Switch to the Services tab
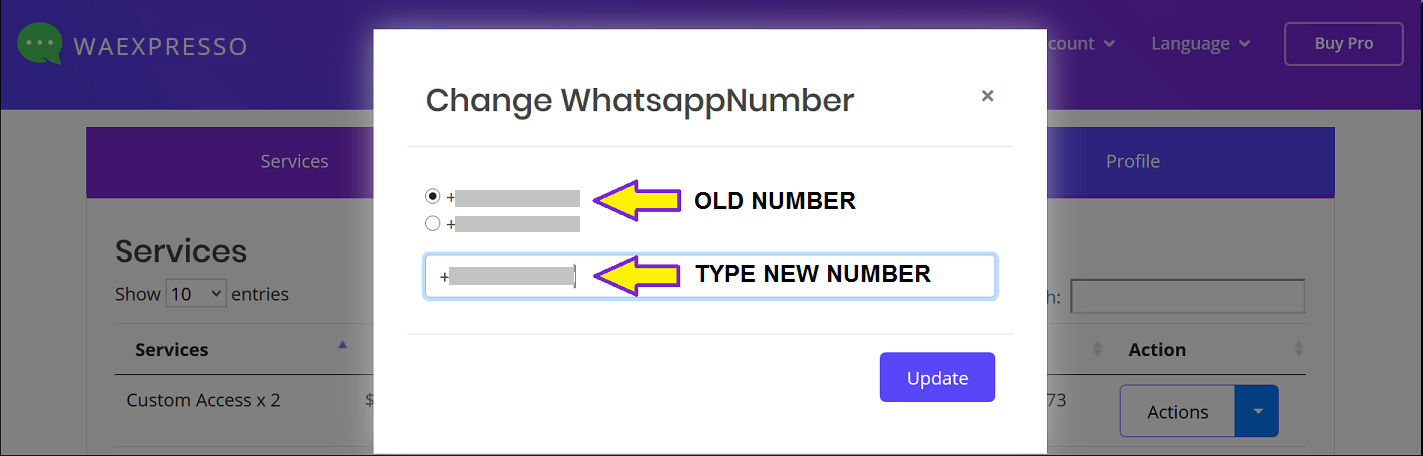The width and height of the screenshot is (1423, 456). coord(294,161)
